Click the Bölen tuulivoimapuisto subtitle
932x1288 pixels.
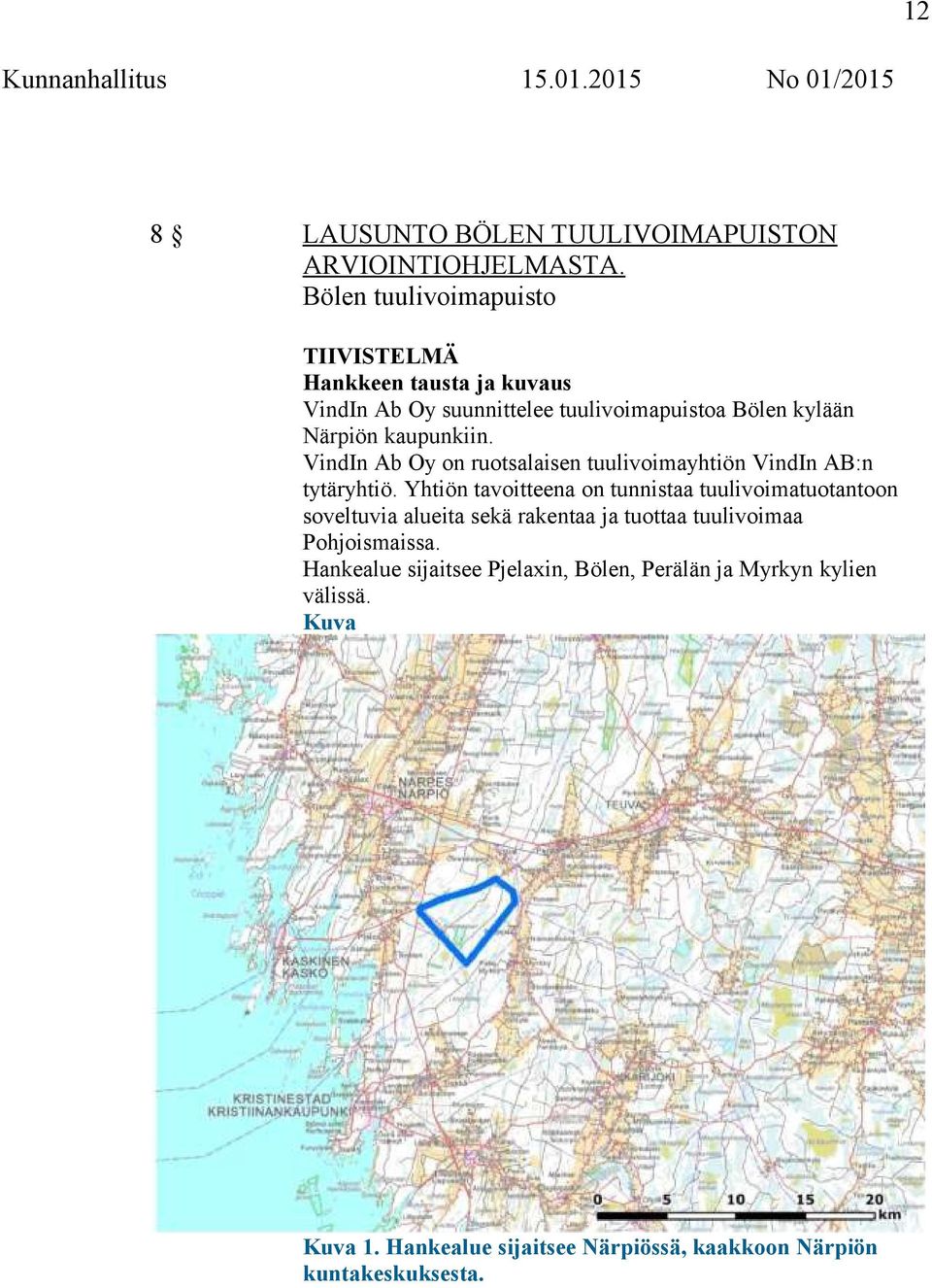point(429,296)
